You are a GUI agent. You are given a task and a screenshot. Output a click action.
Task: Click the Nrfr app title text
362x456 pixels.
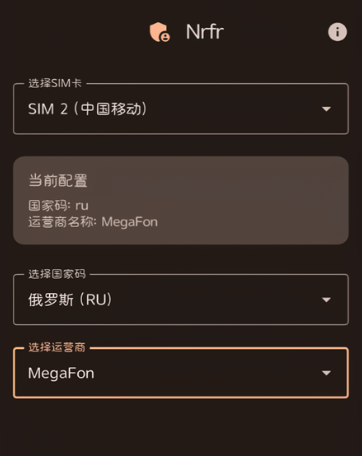[x=205, y=32]
